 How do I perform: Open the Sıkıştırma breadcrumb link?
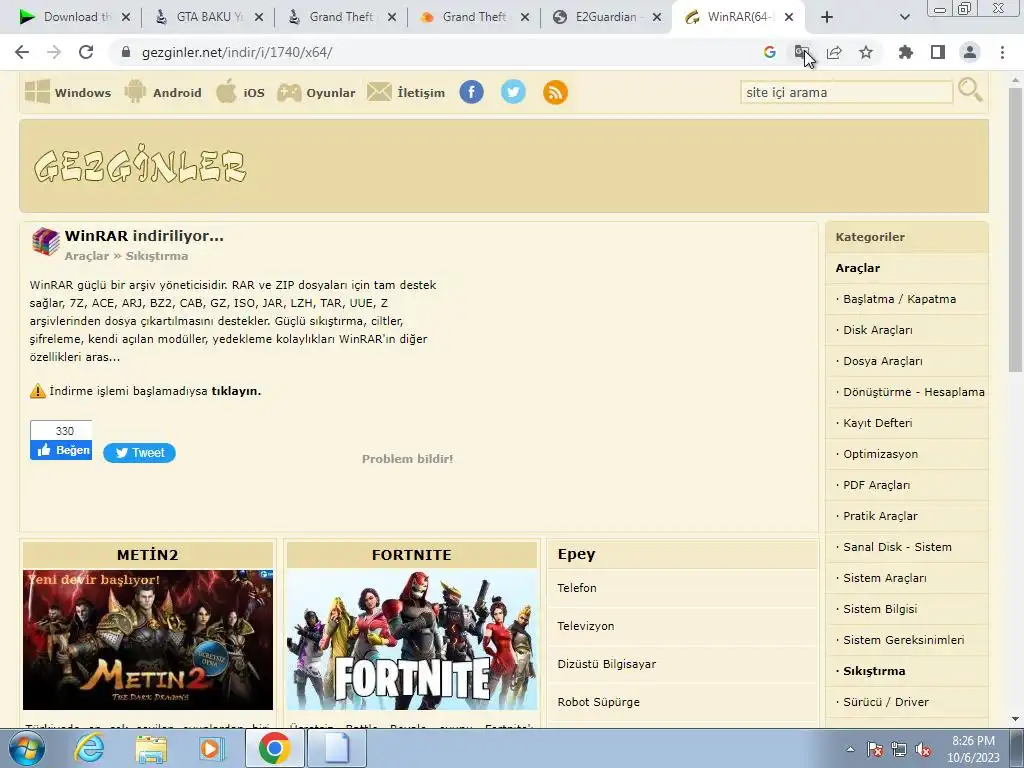coord(157,256)
